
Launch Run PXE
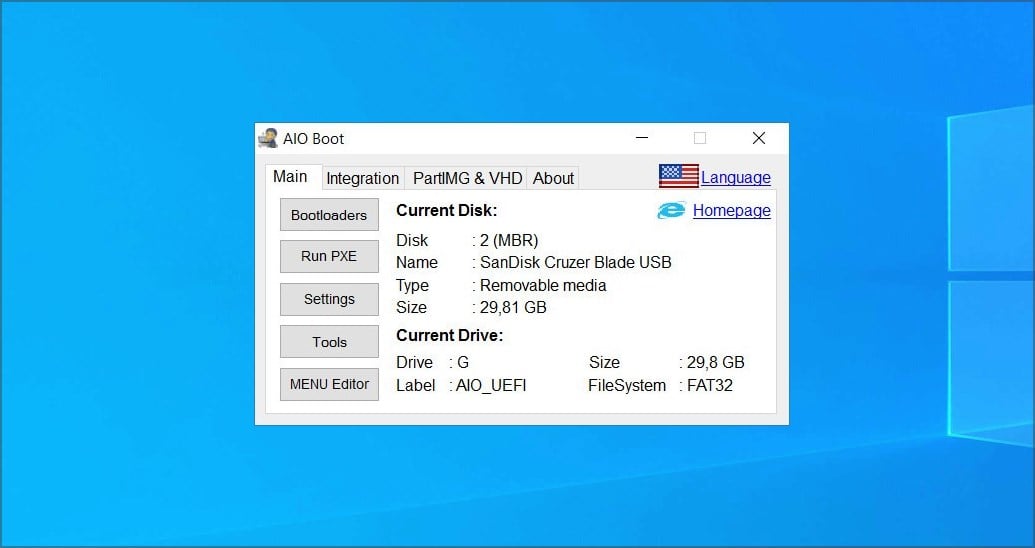[329, 256]
